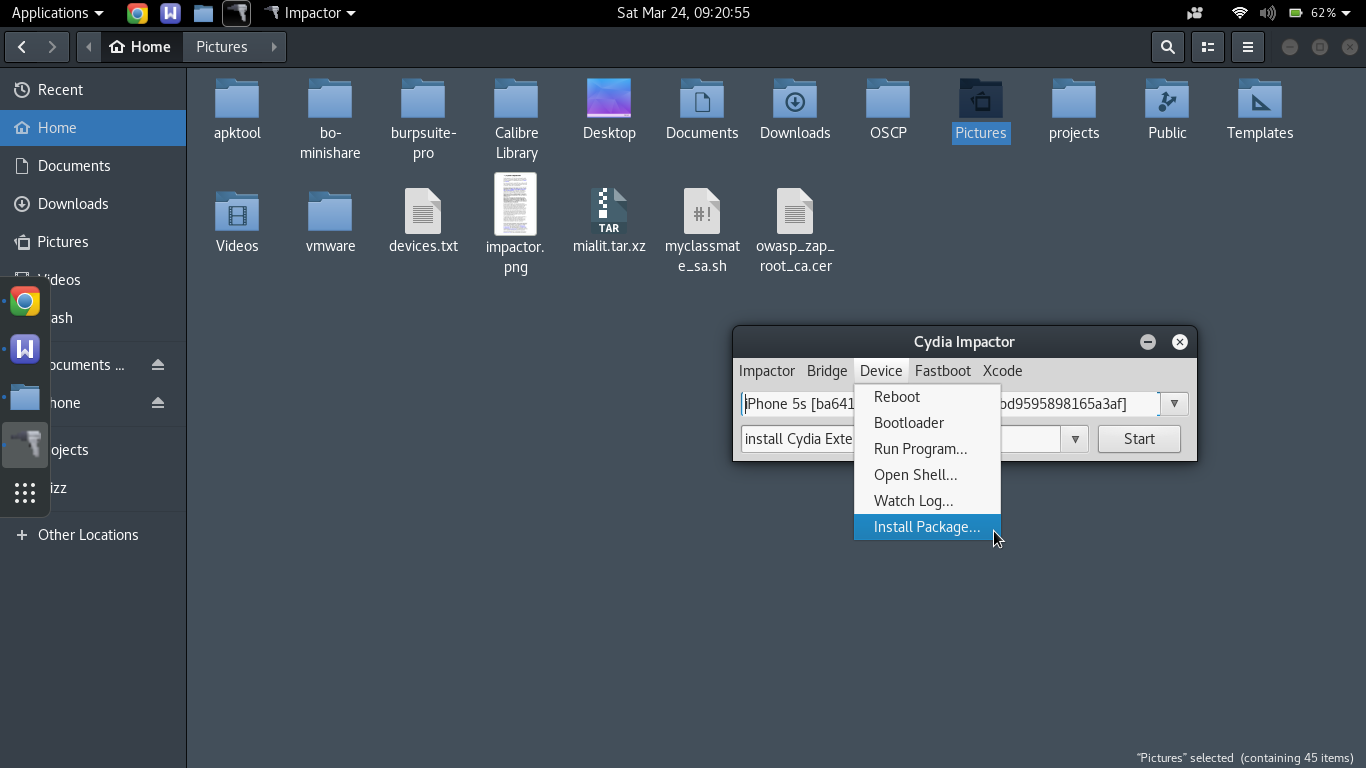The width and height of the screenshot is (1366, 768).
Task: Select the myclassmate_sa.sh script file
Action: (702, 232)
